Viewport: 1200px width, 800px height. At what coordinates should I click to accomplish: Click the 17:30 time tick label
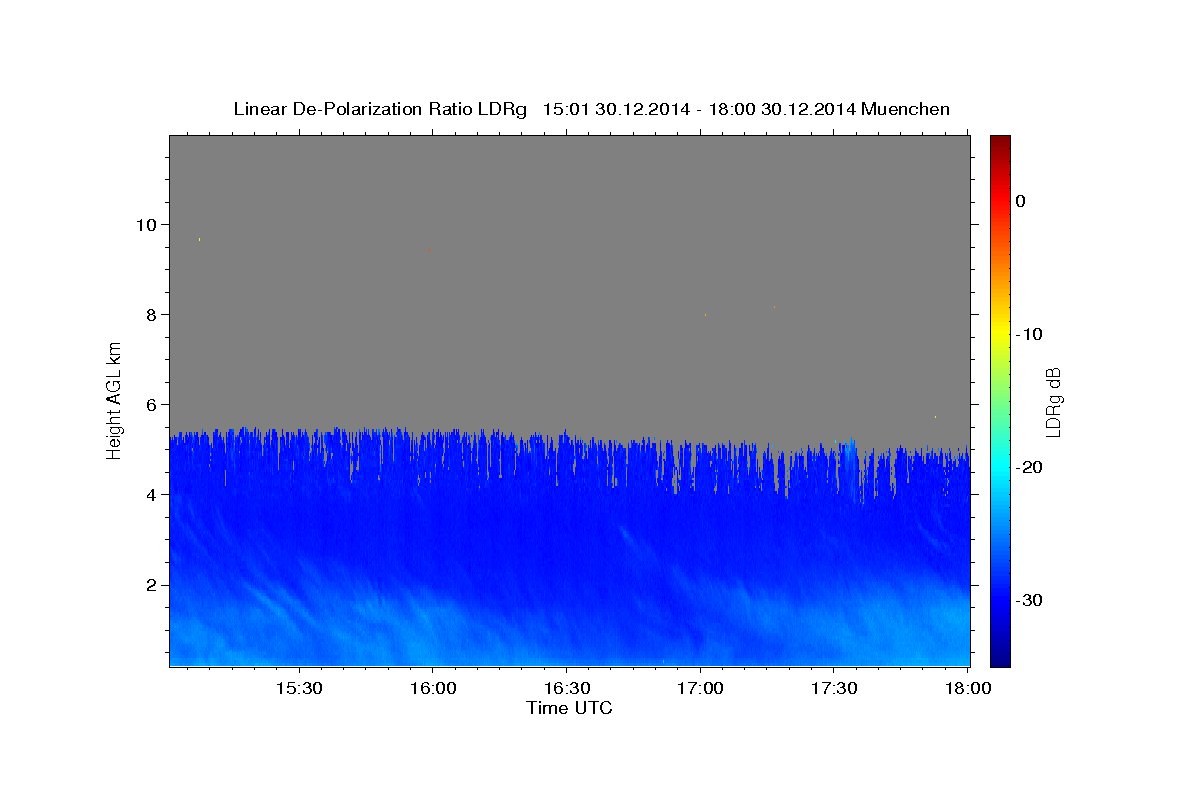pyautogui.click(x=834, y=689)
